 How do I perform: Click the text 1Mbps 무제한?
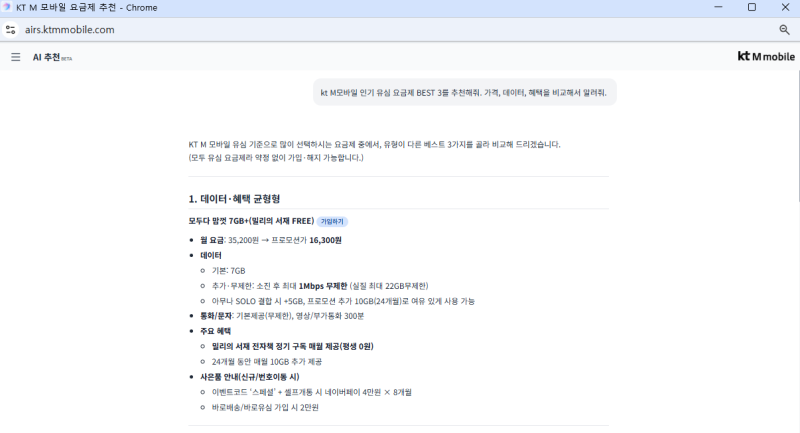click(322, 286)
